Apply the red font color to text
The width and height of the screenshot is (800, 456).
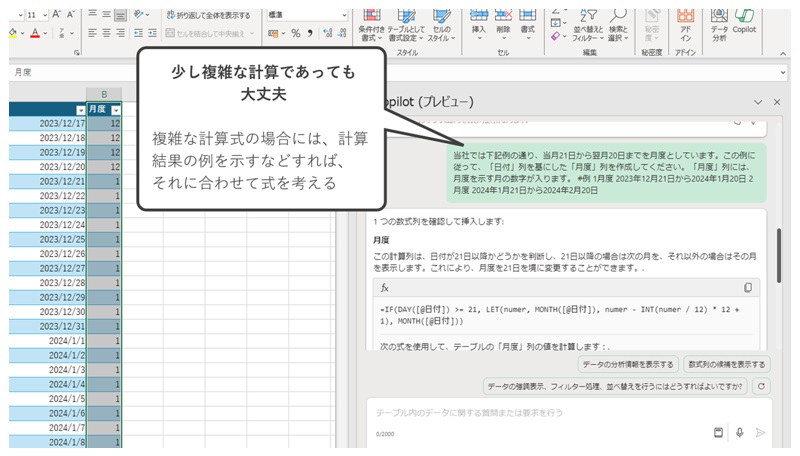[35, 33]
